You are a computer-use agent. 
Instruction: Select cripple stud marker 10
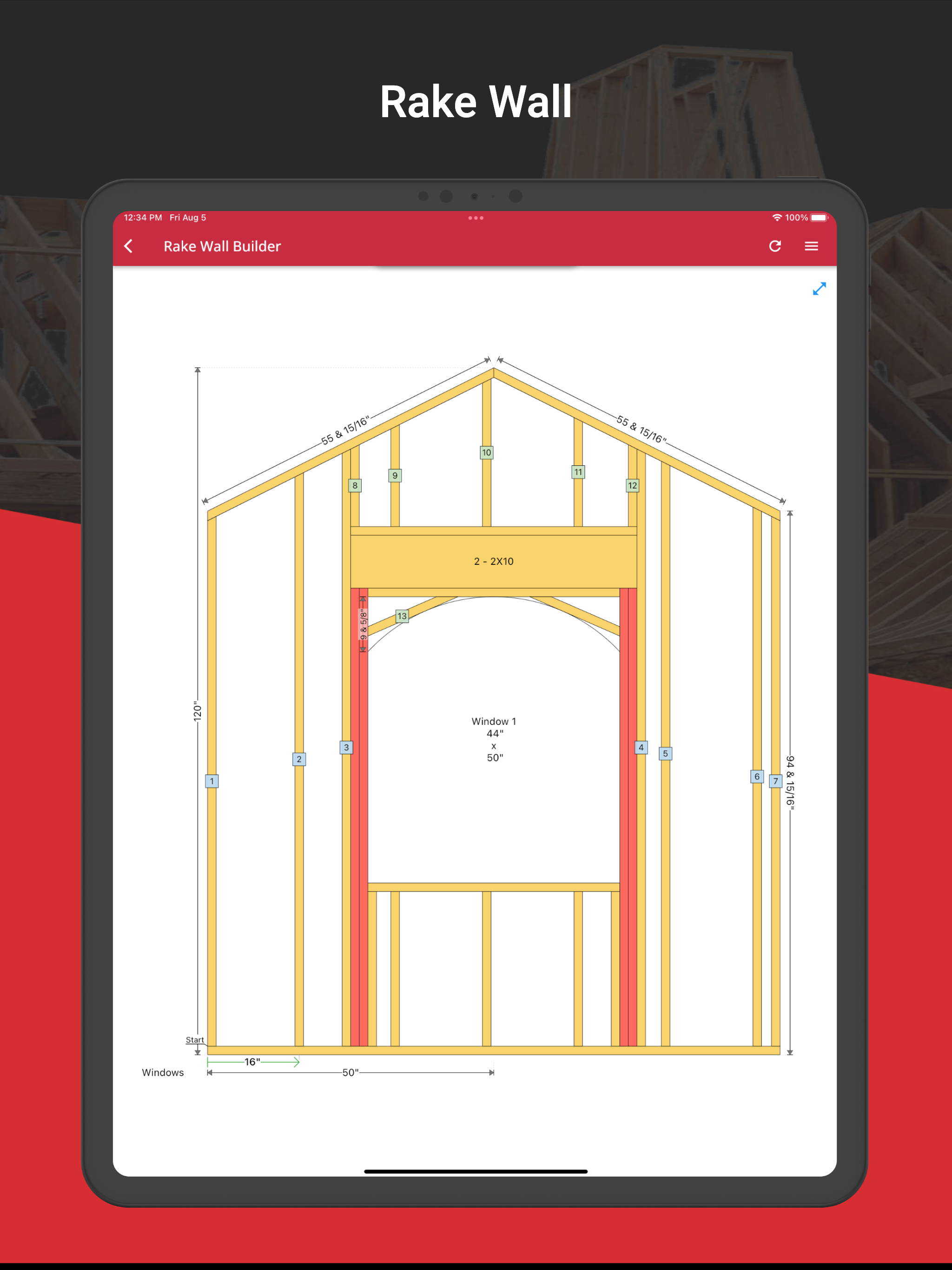coord(486,452)
